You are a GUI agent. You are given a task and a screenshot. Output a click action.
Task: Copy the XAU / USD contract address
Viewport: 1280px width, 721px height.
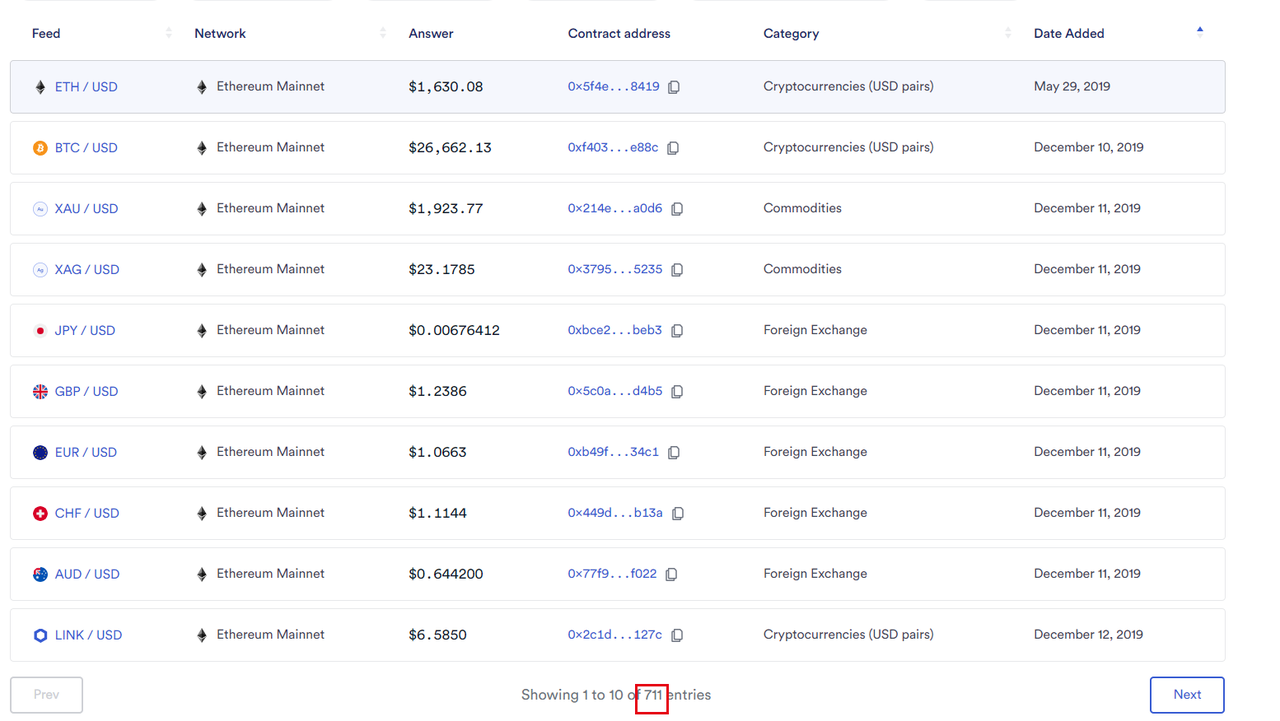(677, 209)
